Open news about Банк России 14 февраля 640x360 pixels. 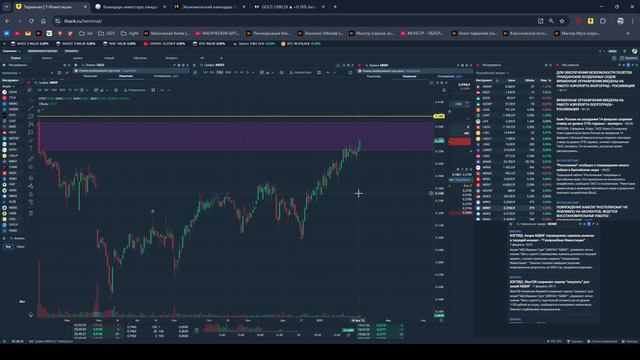594,121
